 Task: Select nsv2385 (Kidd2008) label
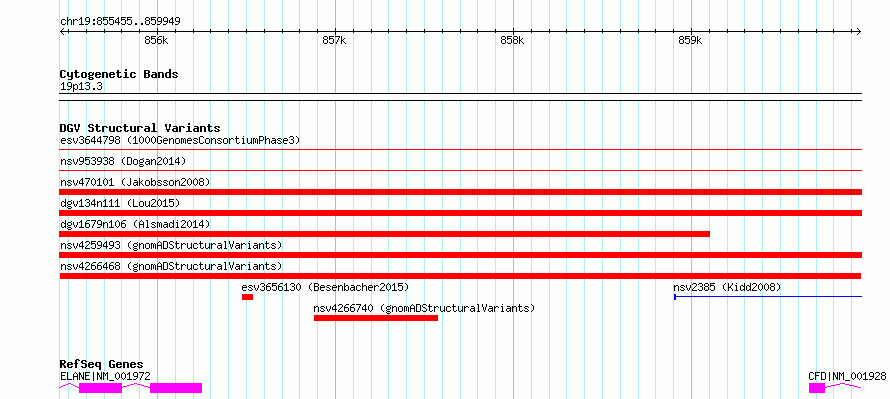point(727,287)
